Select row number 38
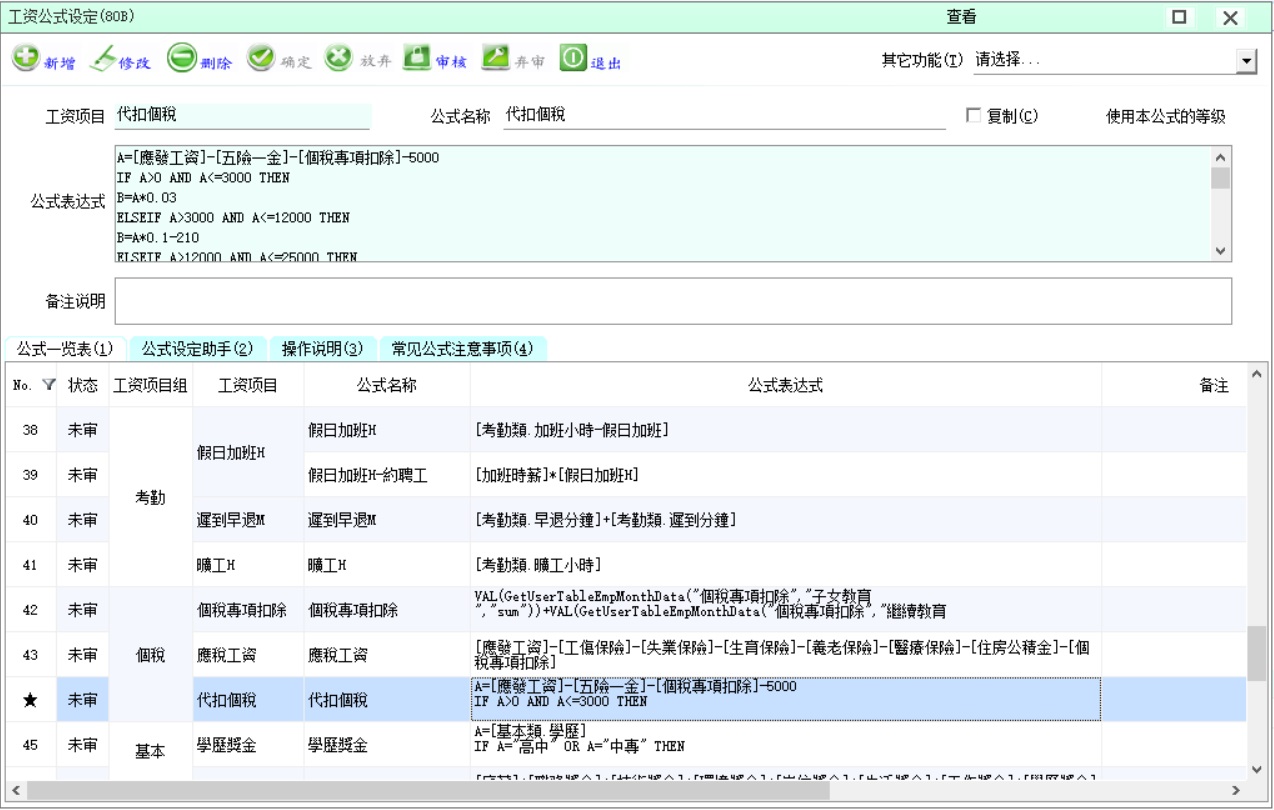 30,430
